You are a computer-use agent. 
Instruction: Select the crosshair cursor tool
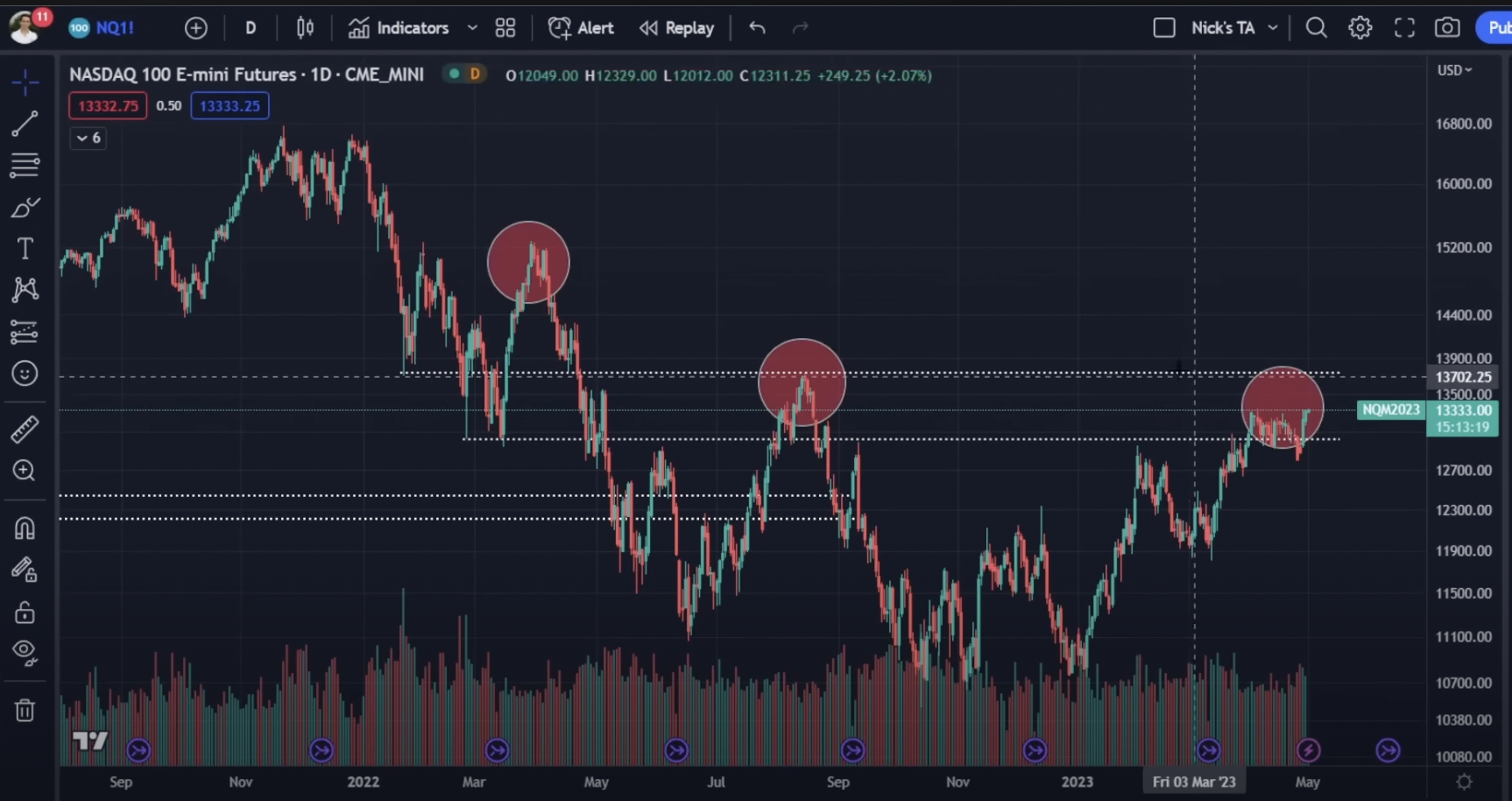point(25,82)
